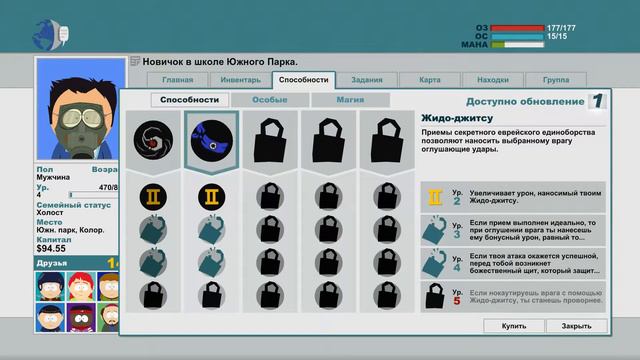Click the number 1 badge next to Доступно обновление
Screen dimensions: 640x360
pyautogui.click(x=597, y=101)
